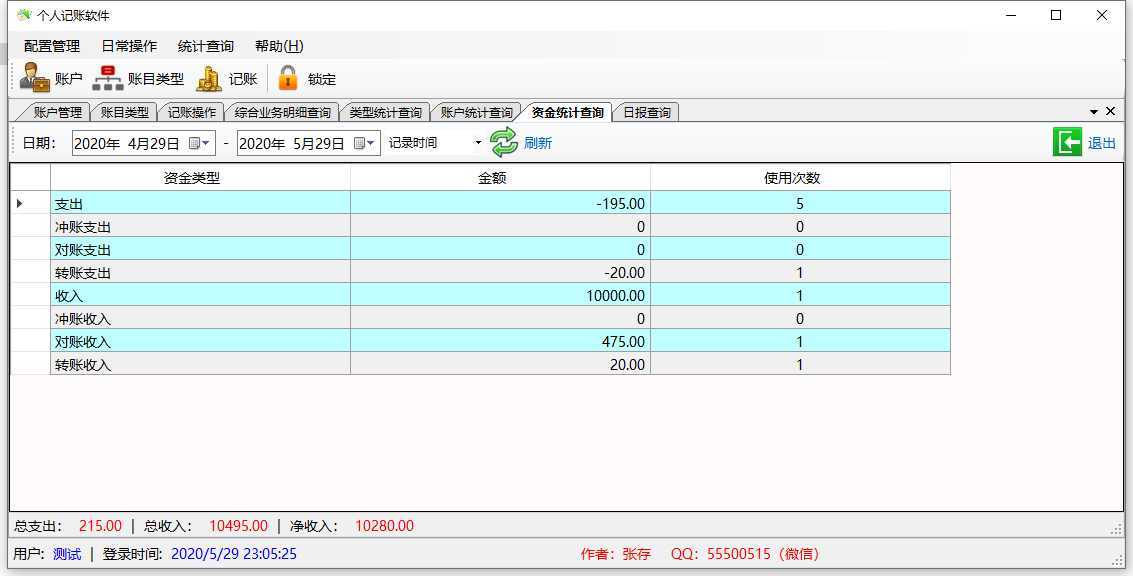
Task: Select the 转账支出 row cell
Action: coord(200,272)
